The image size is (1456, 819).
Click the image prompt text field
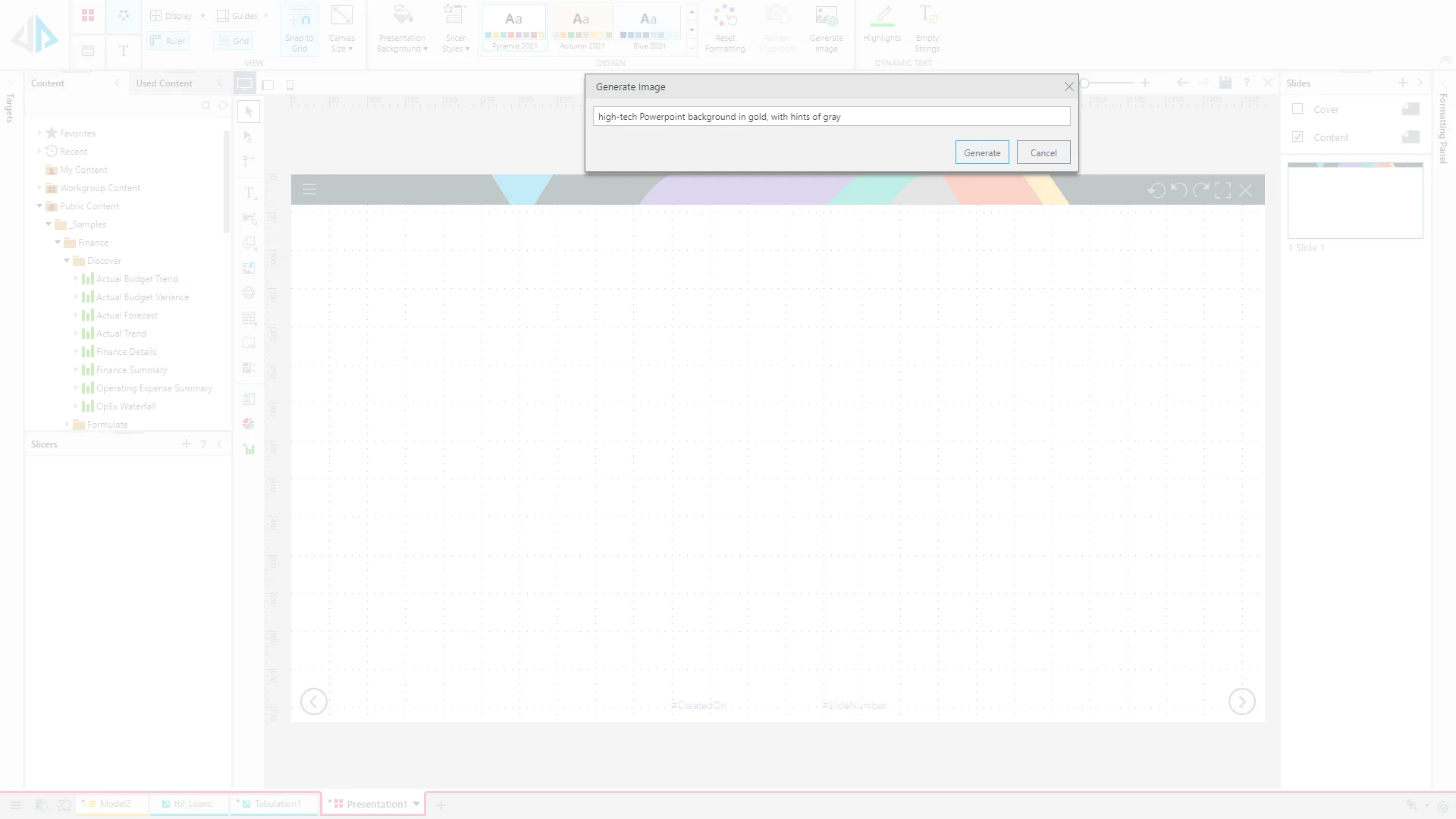[831, 116]
